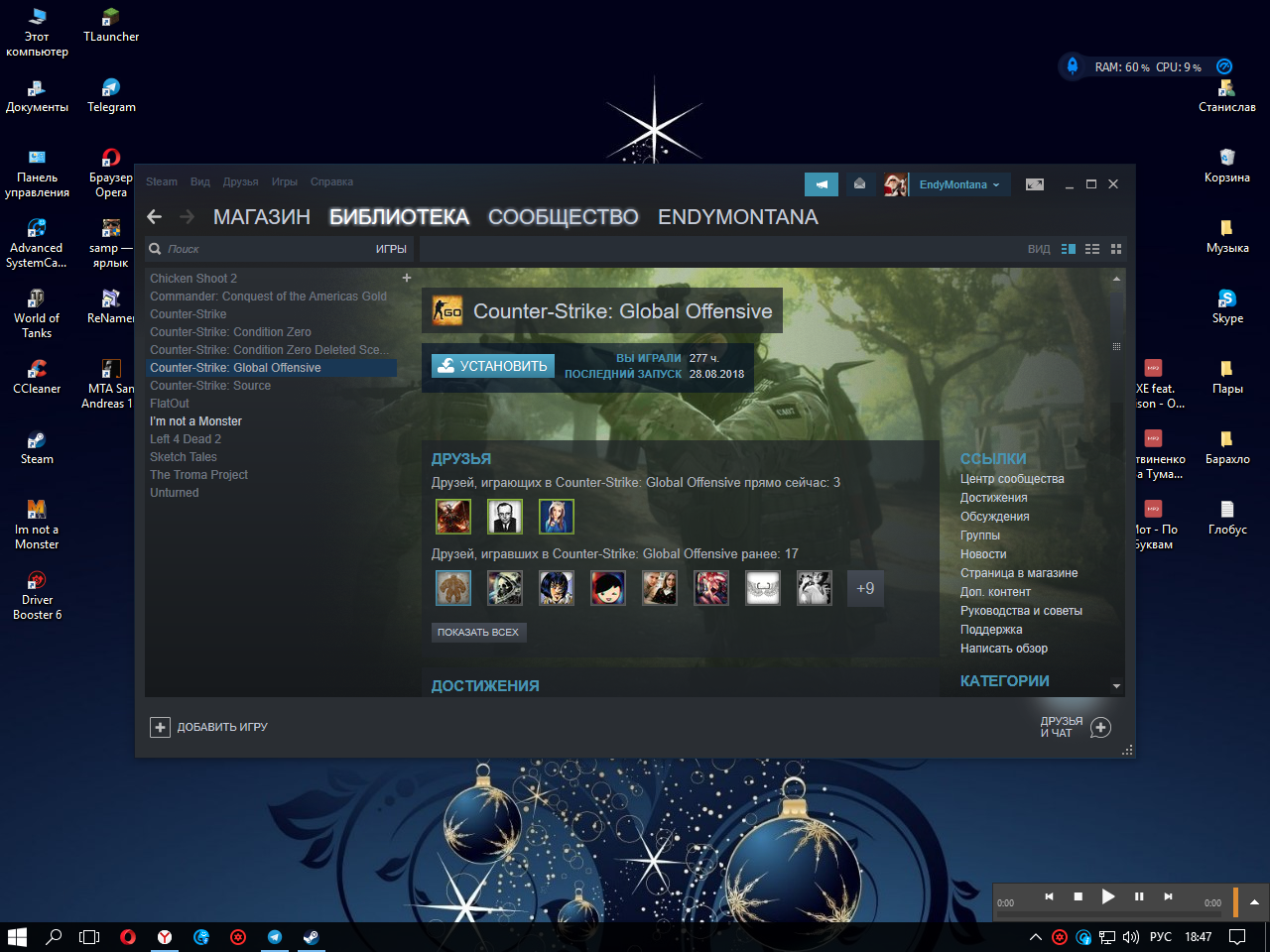Open Friends and Chat plus icon
The image size is (1270, 952).
pyautogui.click(x=1100, y=728)
